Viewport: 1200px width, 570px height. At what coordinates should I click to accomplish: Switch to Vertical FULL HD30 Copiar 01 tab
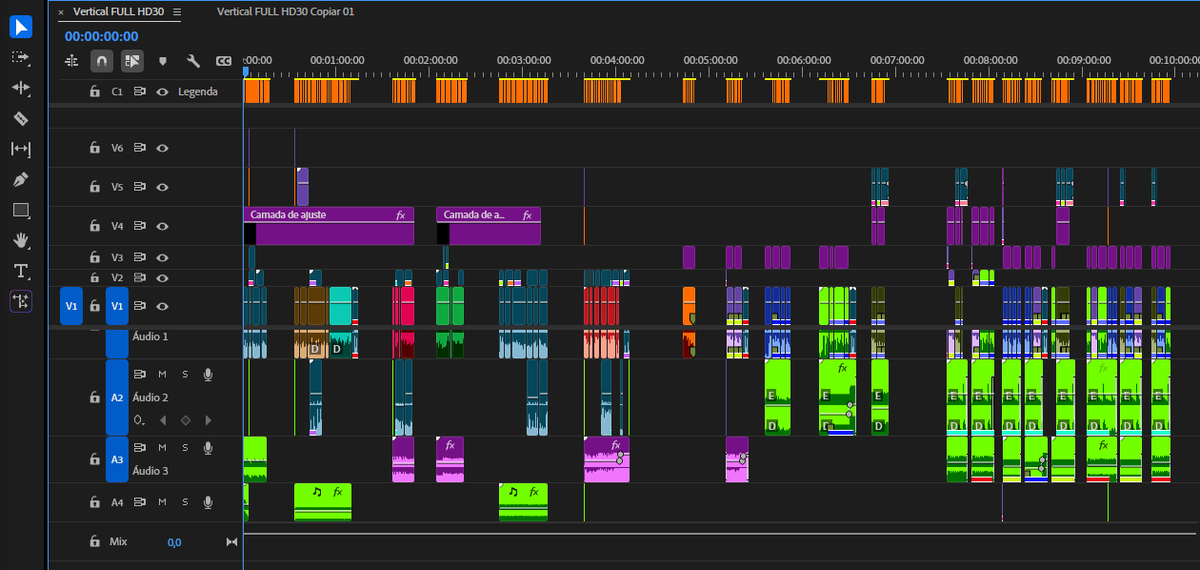[x=285, y=12]
